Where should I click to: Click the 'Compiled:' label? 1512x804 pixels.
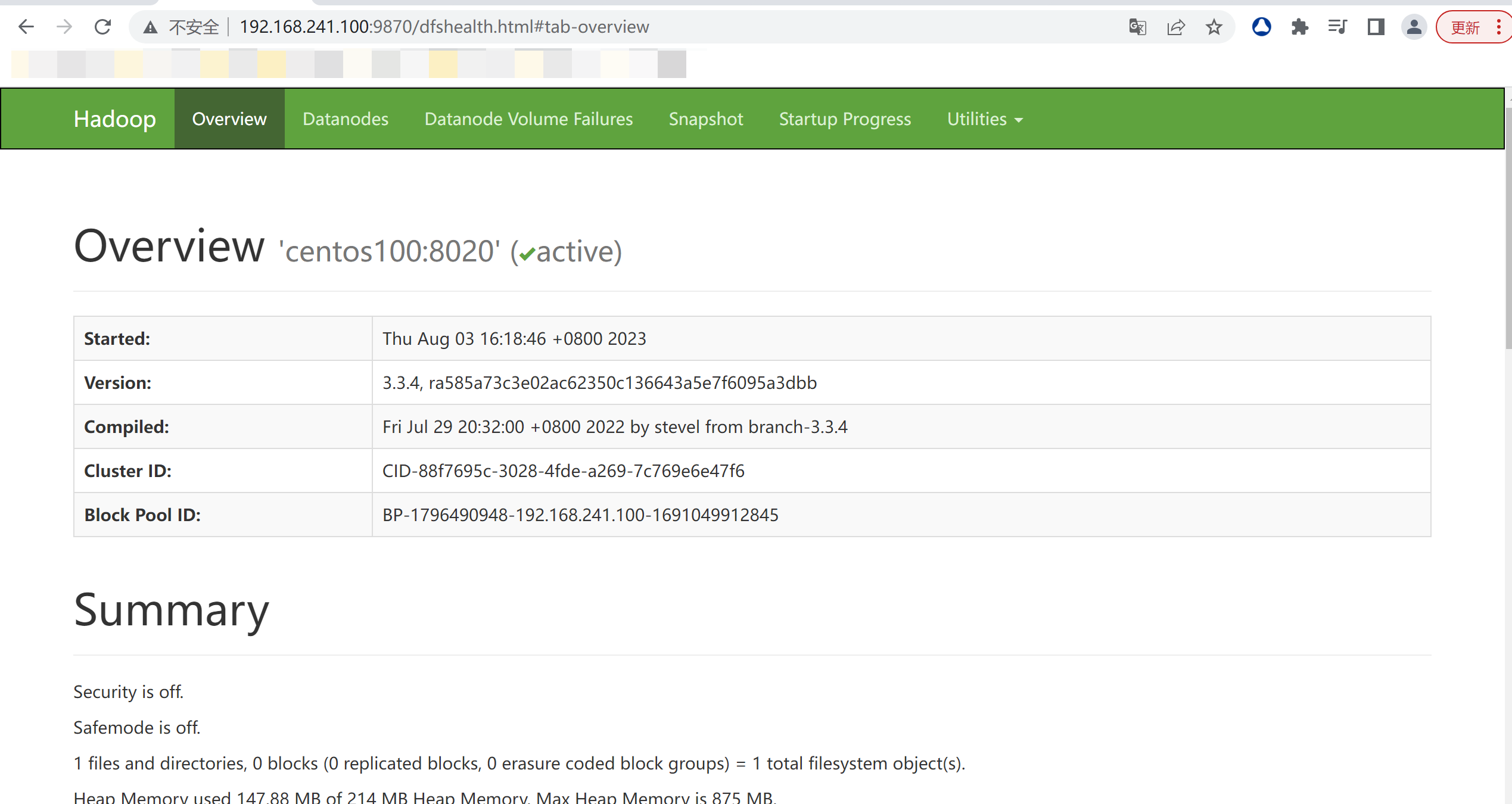point(126,427)
